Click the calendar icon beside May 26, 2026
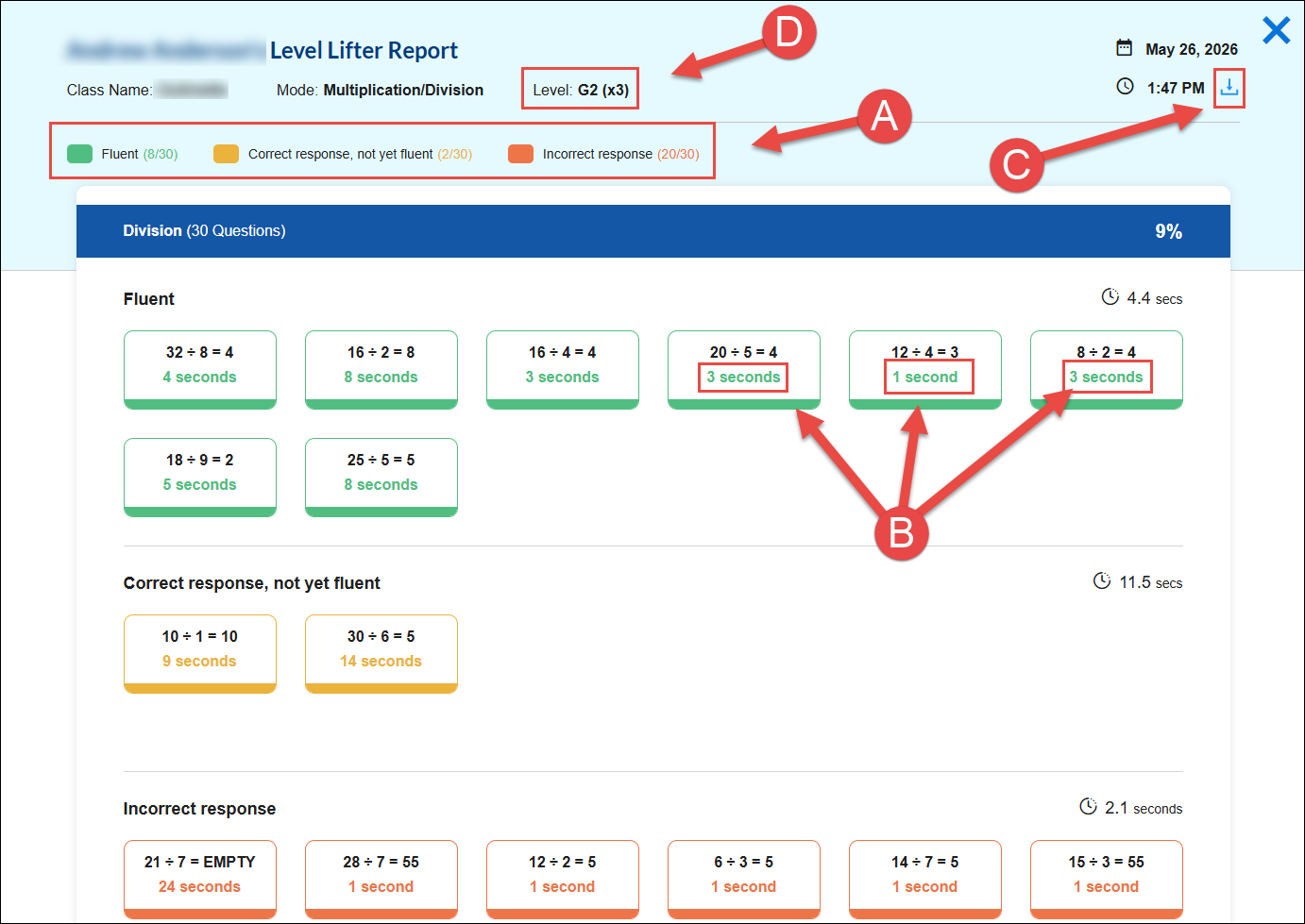The image size is (1305, 924). pos(1124,48)
